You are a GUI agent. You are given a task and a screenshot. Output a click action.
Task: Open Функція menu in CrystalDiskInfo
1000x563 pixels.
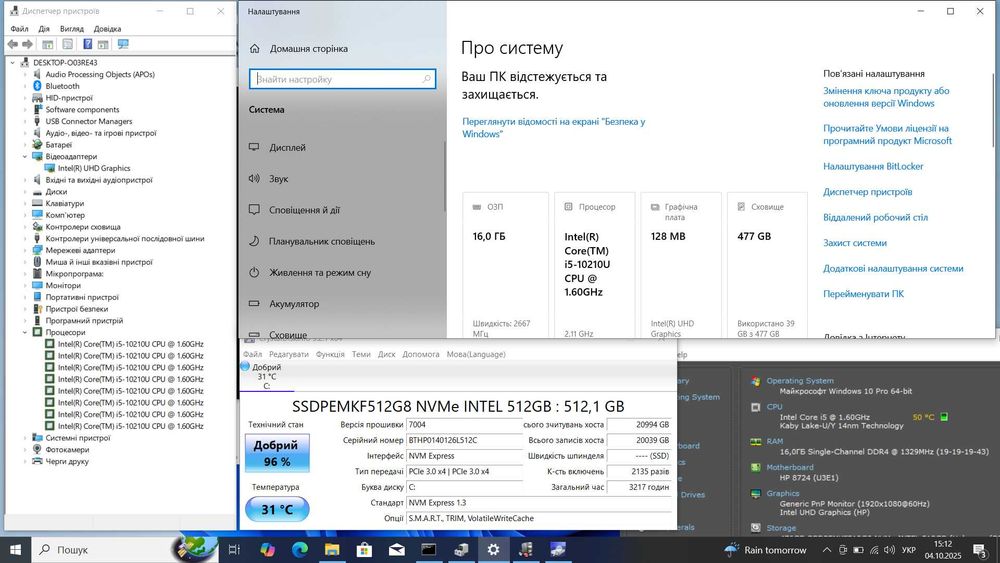330,355
